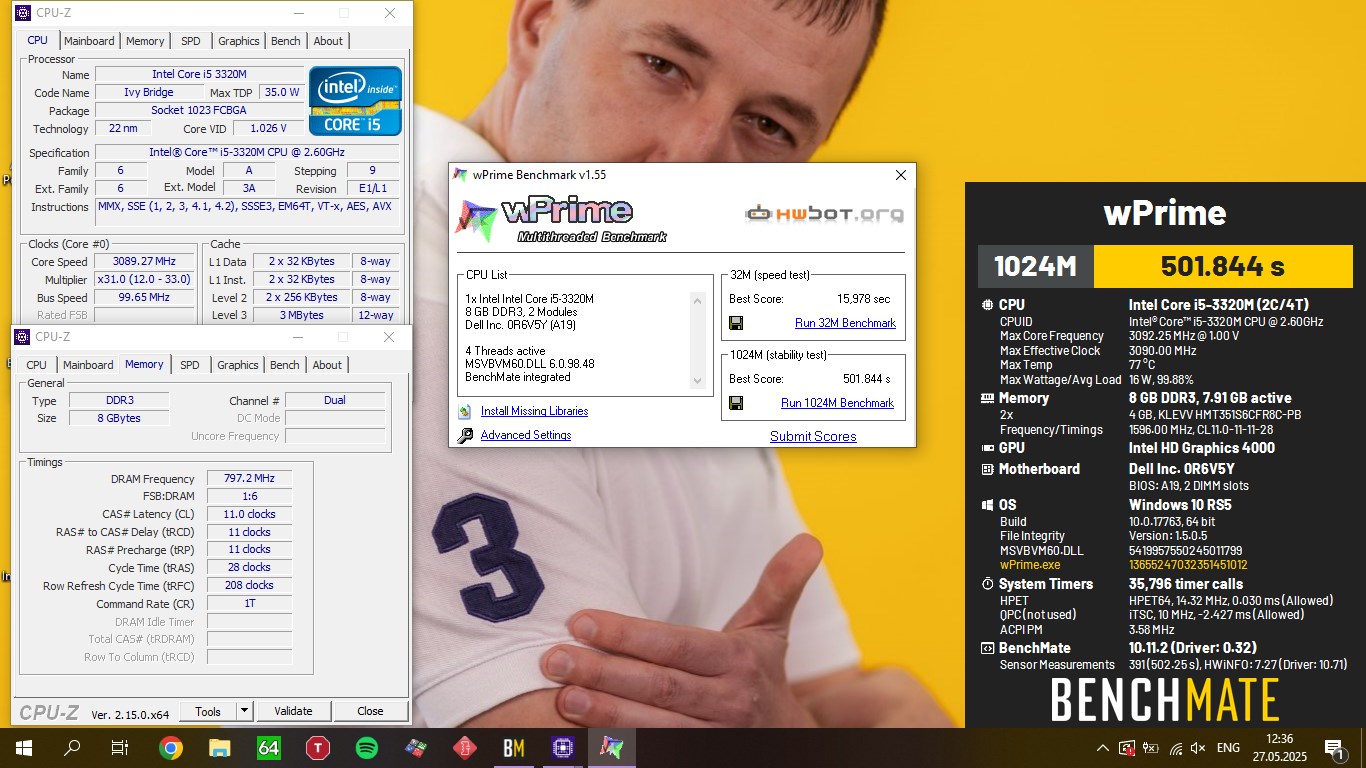Click the hwbot.org logo in wPrime
This screenshot has width=1366, height=768.
(x=824, y=213)
